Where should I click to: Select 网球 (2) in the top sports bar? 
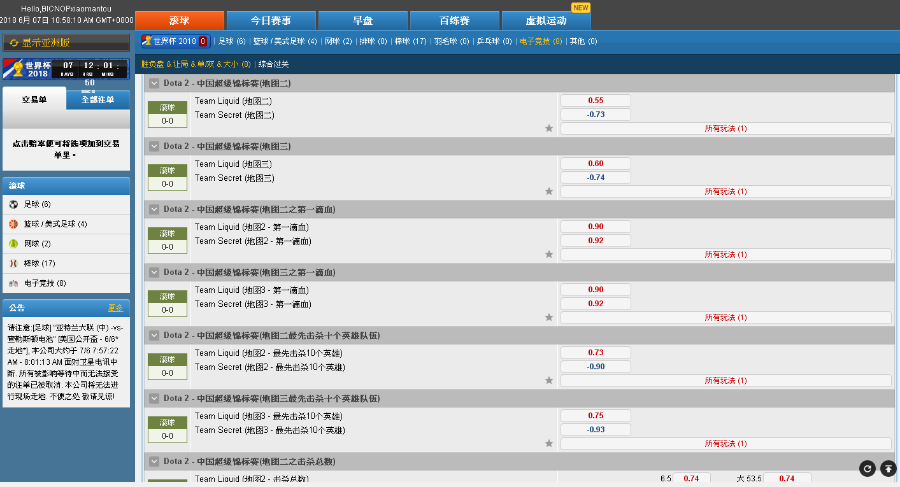pyautogui.click(x=338, y=41)
